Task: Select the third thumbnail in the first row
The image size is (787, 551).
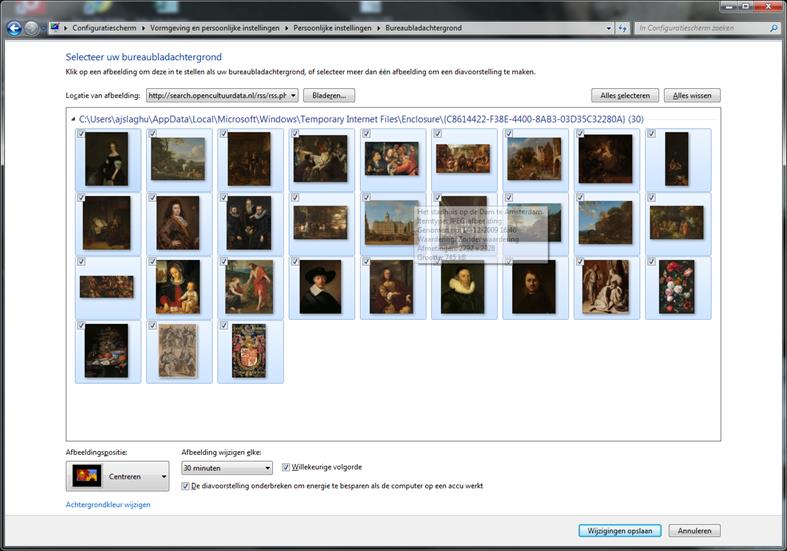Action: pos(249,159)
